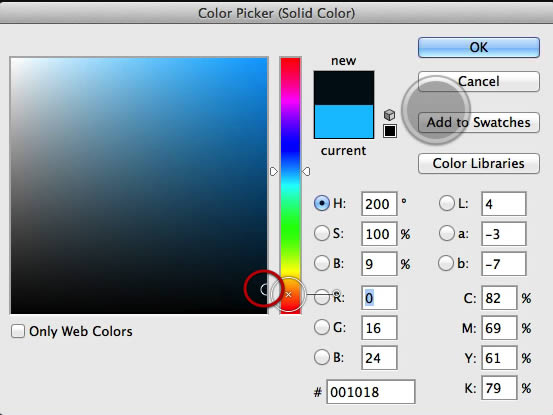
Task: Select the R red radio button
Action: (322, 298)
